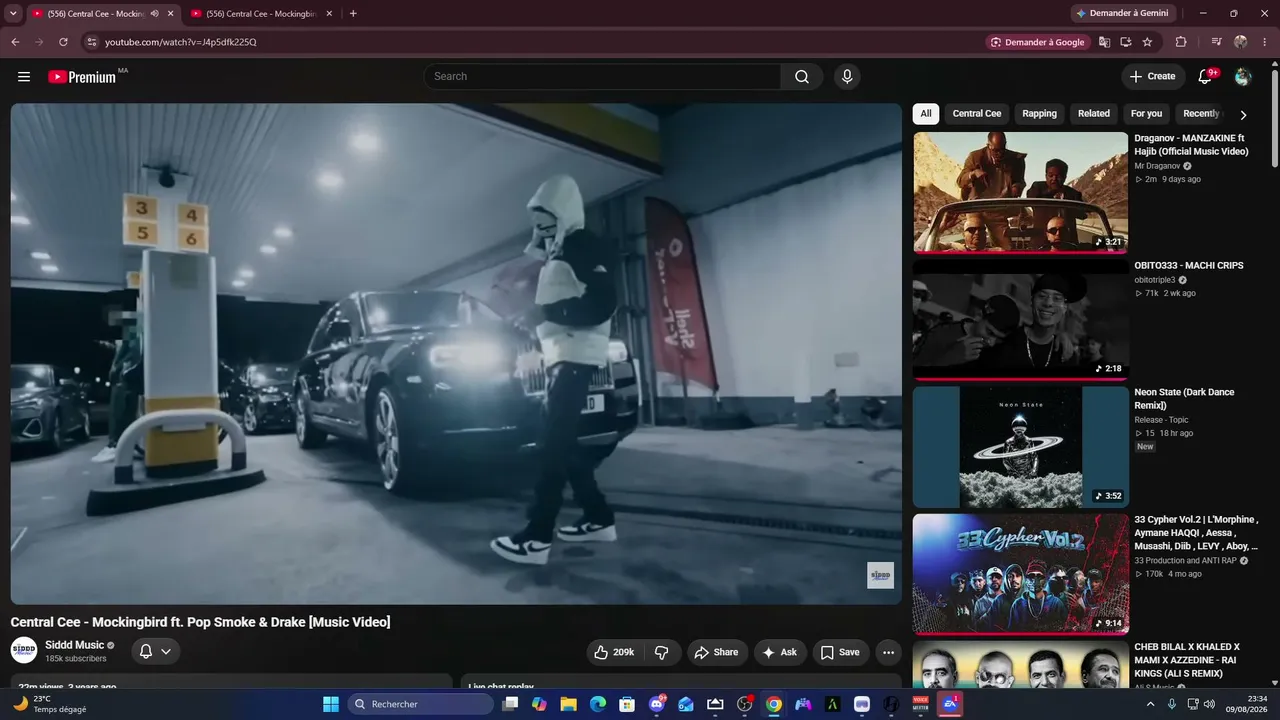Open OBITO333 MACHI CRIPS thumbnail
Viewport: 1280px width, 720px height.
tap(1021, 320)
